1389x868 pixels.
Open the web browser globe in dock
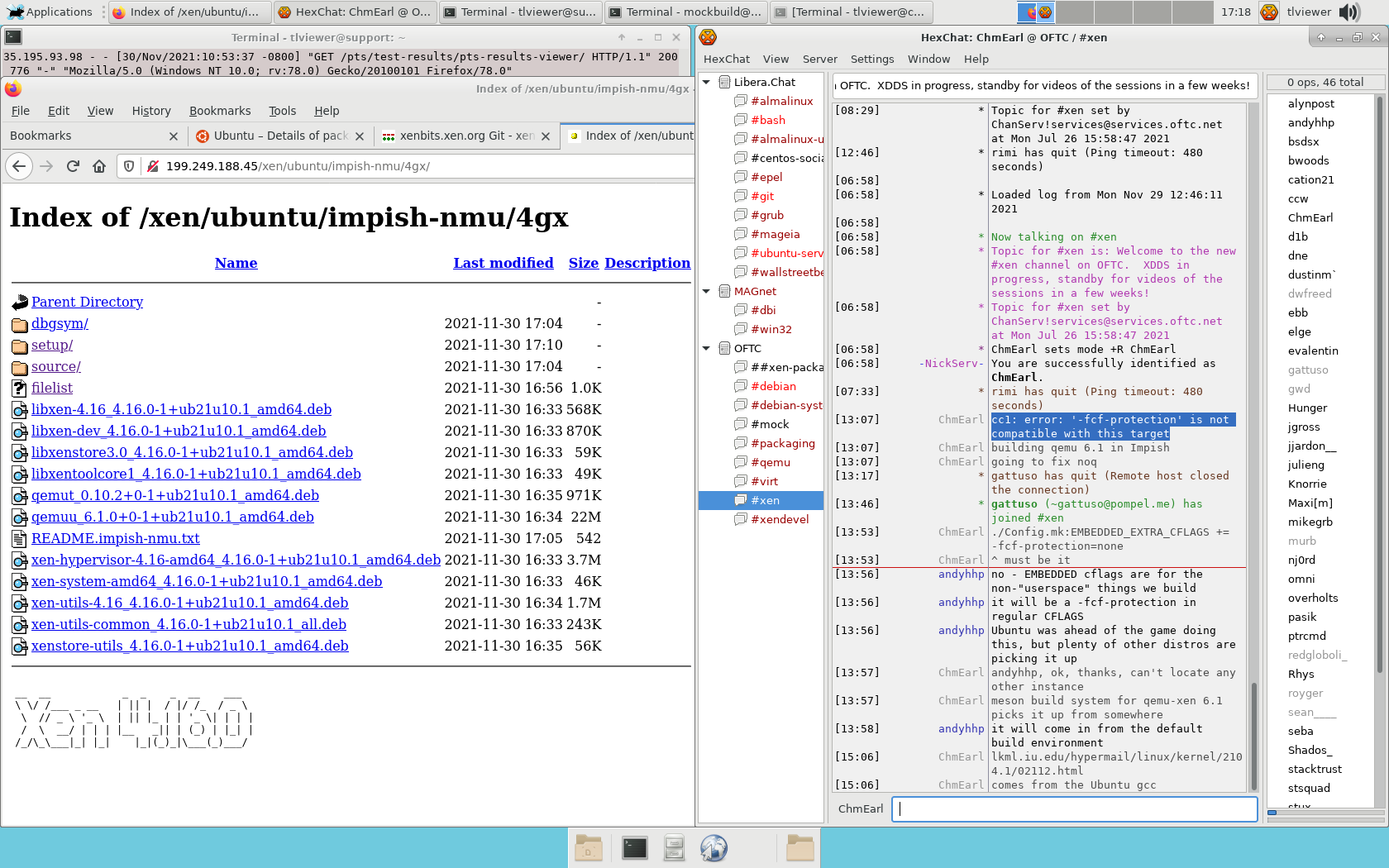(714, 847)
